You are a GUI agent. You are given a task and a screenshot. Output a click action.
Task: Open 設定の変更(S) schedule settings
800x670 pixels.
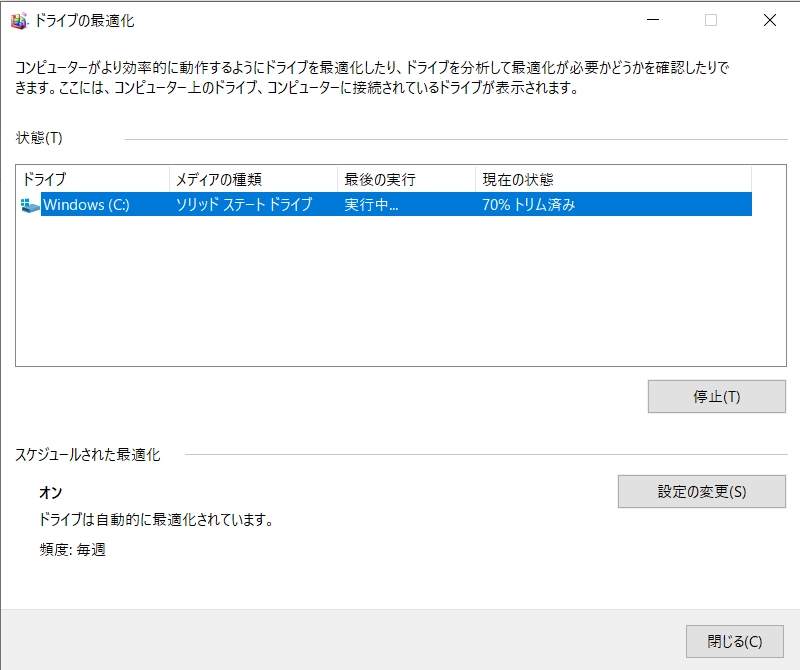point(702,492)
